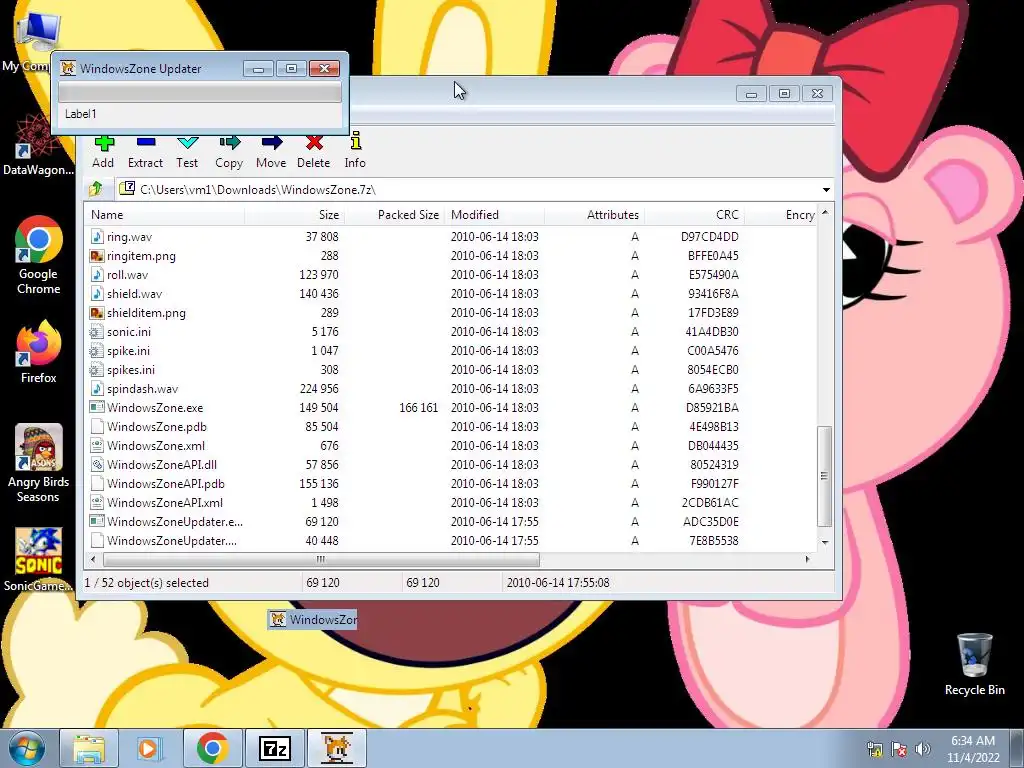Select WindowsZoneAPI.dll file name
This screenshot has height=768, width=1024.
(x=162, y=465)
